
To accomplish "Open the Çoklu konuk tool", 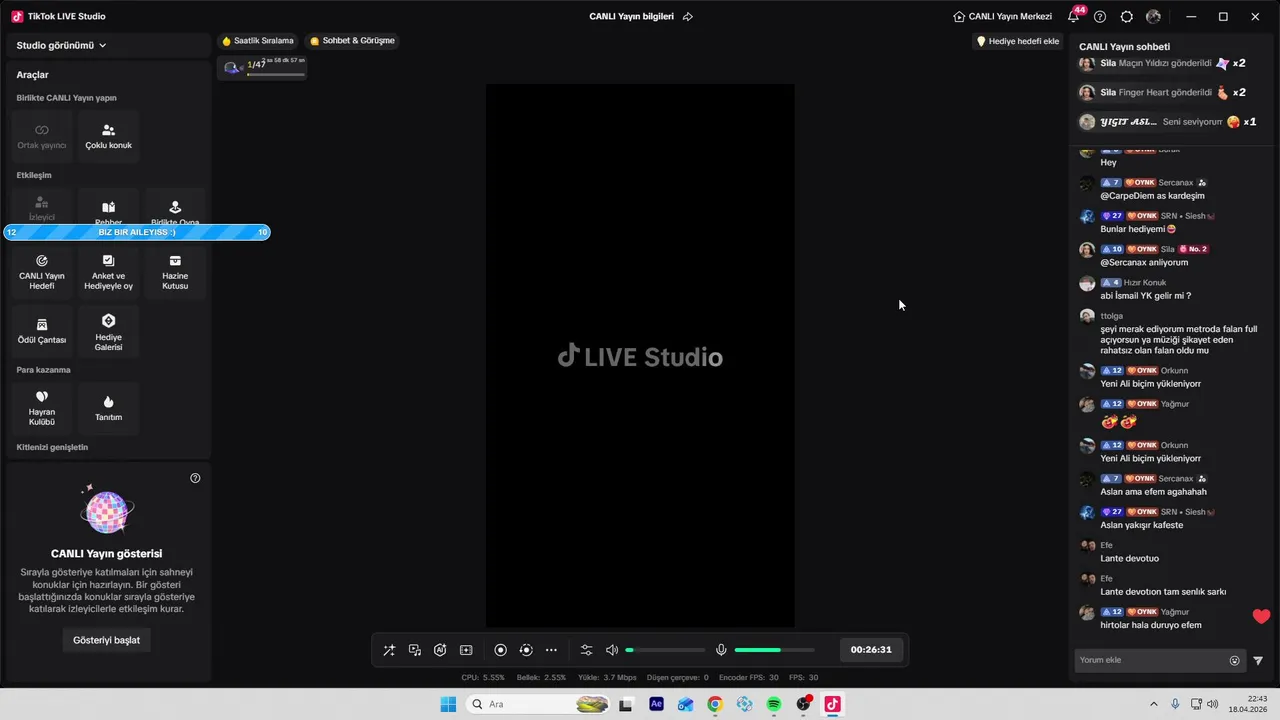I will point(108,136).
